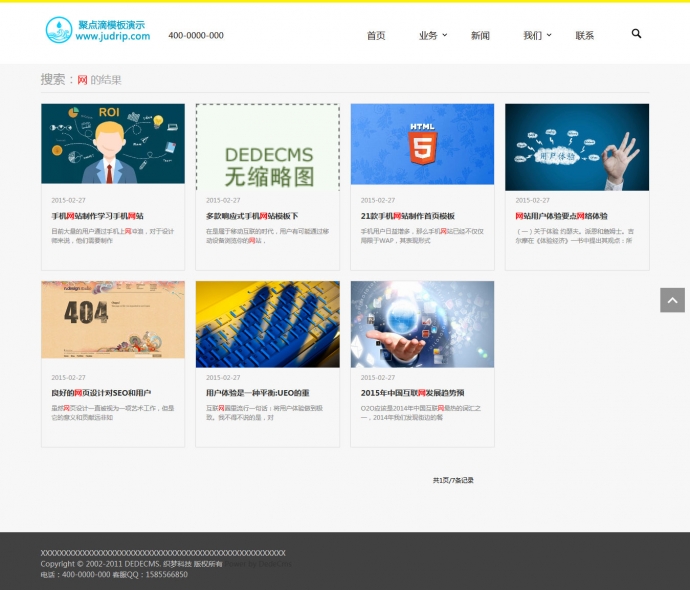Open article 手机网站制作学习手机网站
This screenshot has height=590, width=690.
click(x=97, y=216)
